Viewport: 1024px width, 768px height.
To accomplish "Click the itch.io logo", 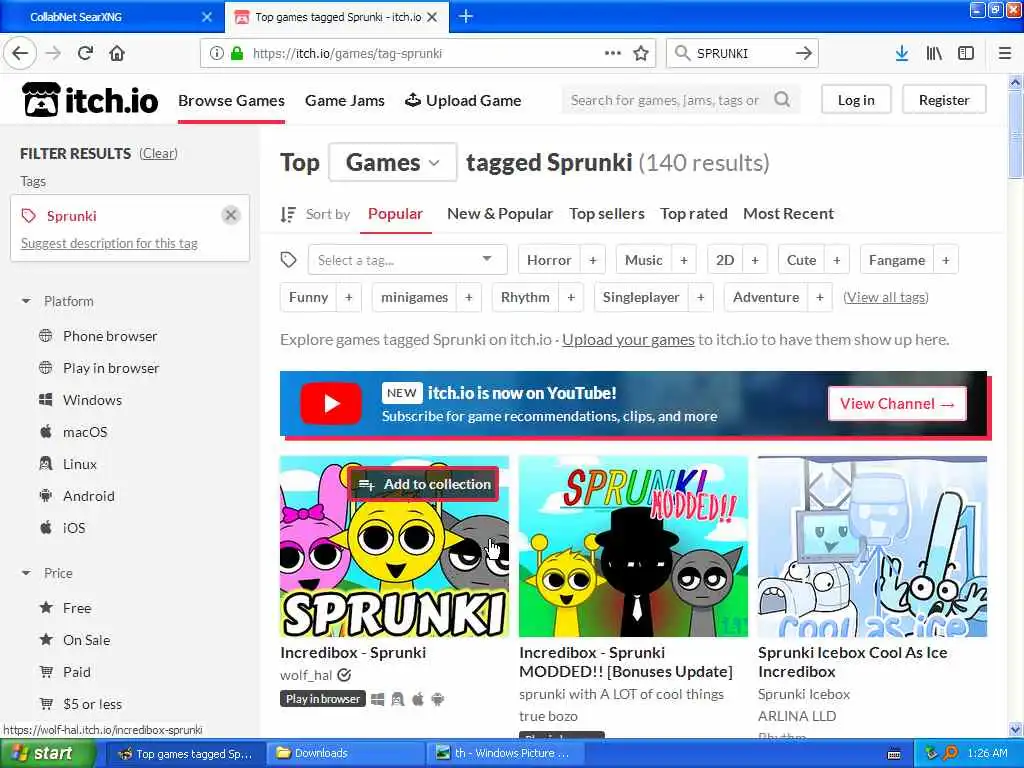I will click(x=91, y=100).
